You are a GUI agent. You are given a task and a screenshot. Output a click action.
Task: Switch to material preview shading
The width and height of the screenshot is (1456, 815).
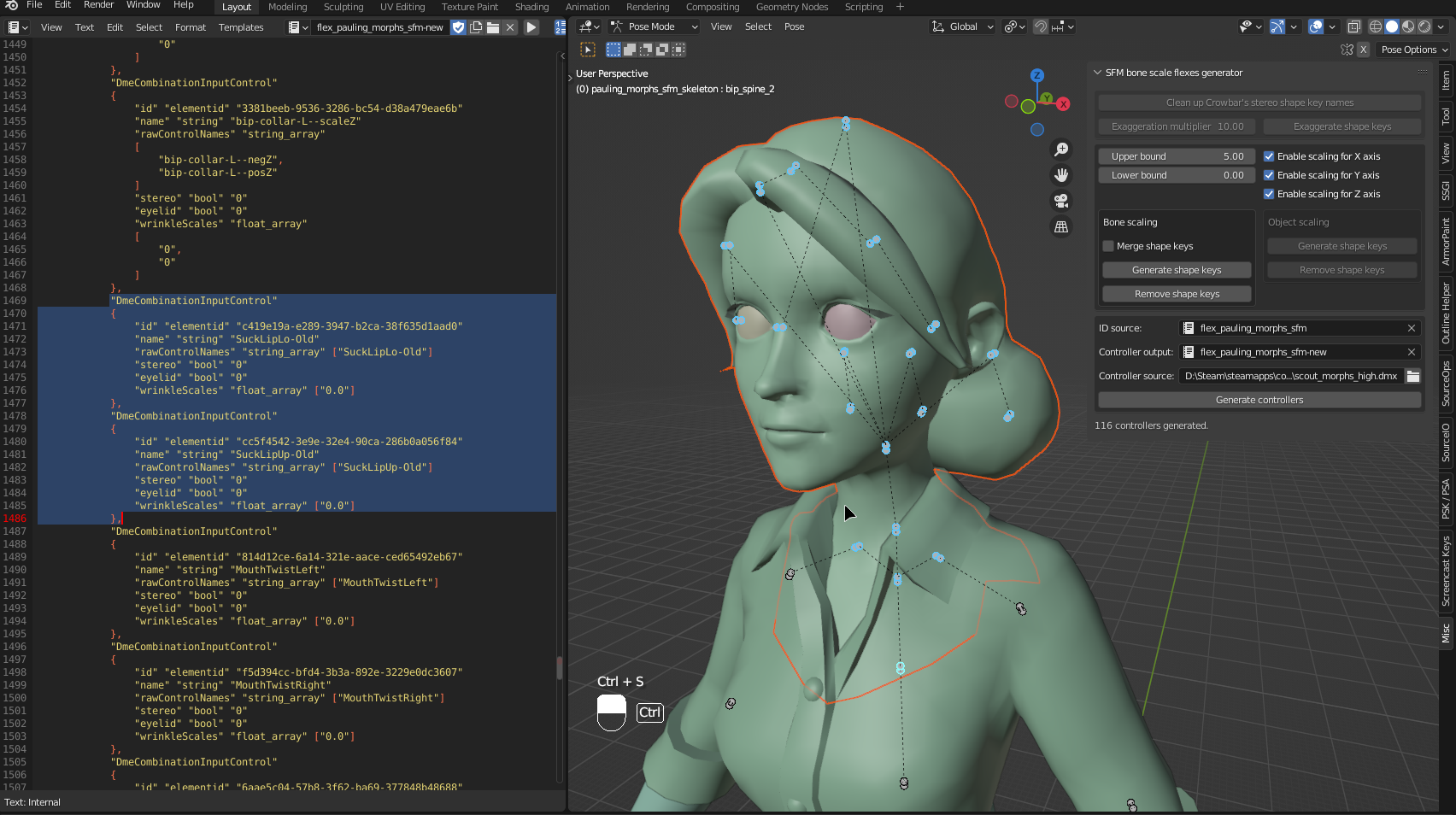point(1408,26)
